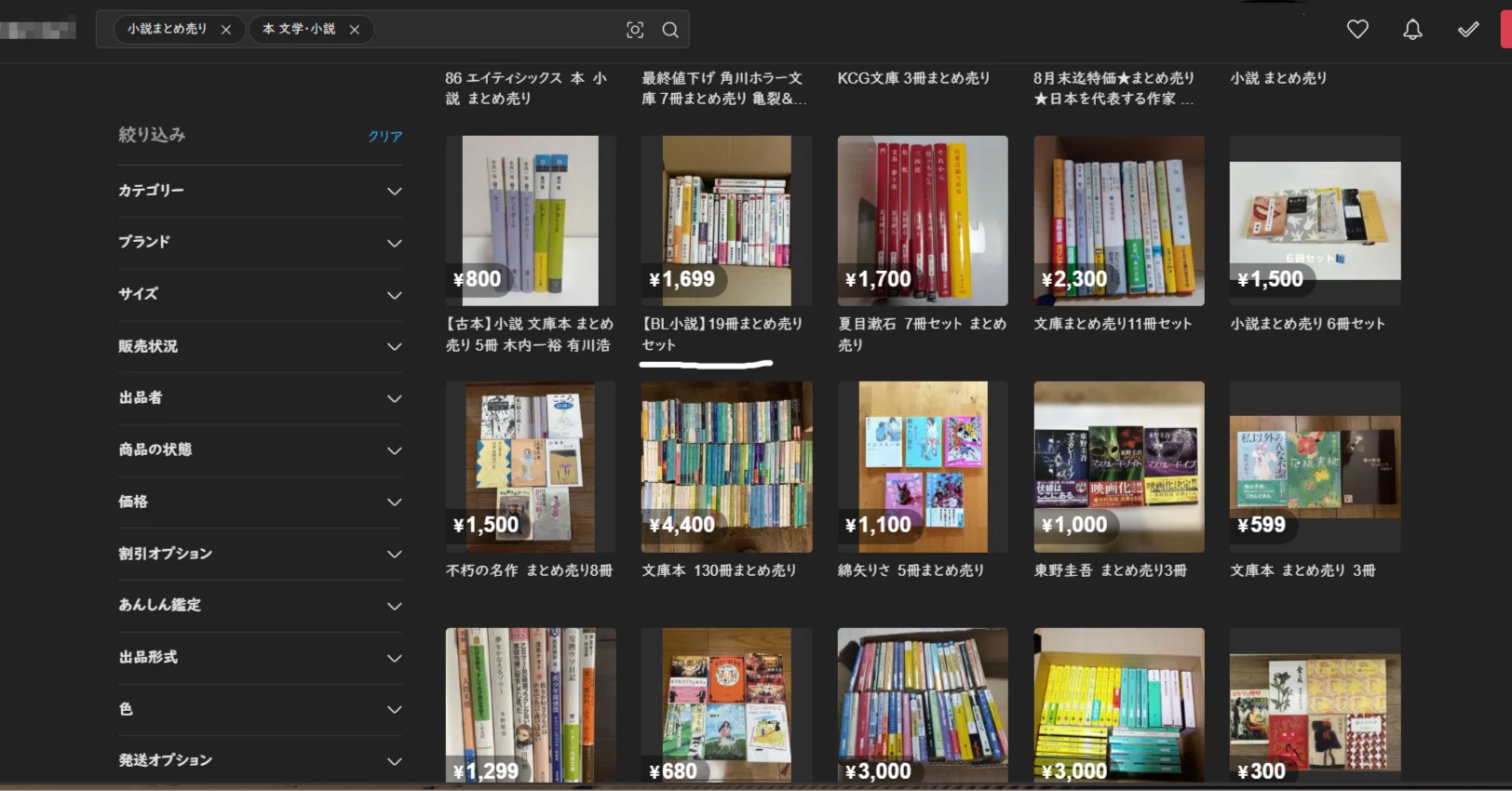The image size is (1512, 791).
Task: Click the image search camera icon
Action: [x=635, y=30]
